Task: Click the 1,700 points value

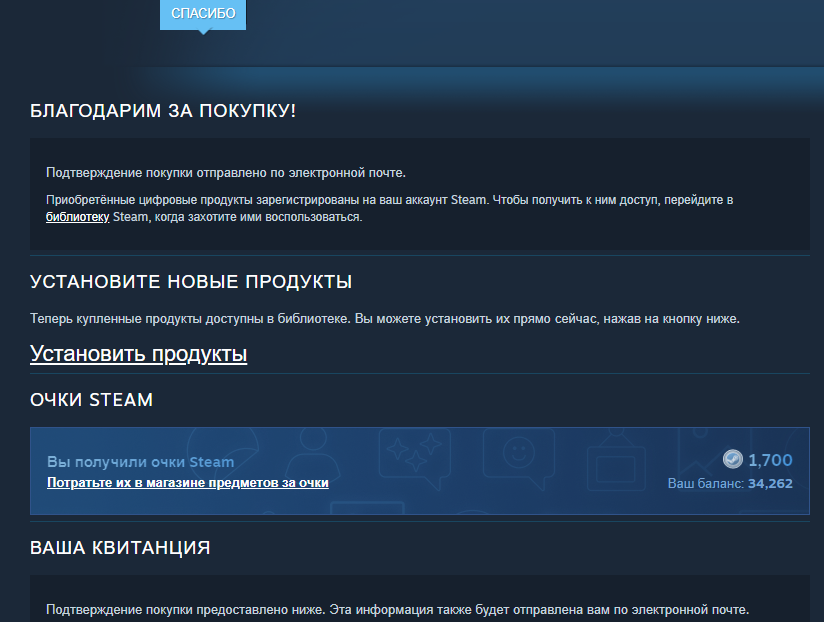Action: point(770,460)
